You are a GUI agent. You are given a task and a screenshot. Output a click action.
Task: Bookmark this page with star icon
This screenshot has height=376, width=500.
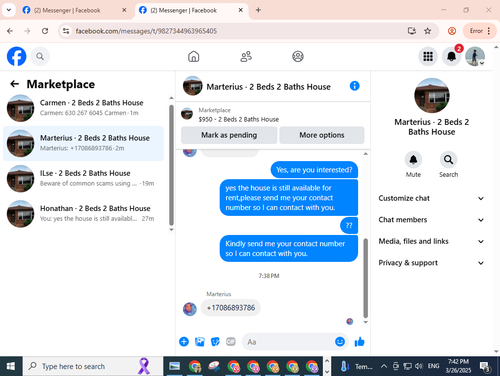coord(427,31)
